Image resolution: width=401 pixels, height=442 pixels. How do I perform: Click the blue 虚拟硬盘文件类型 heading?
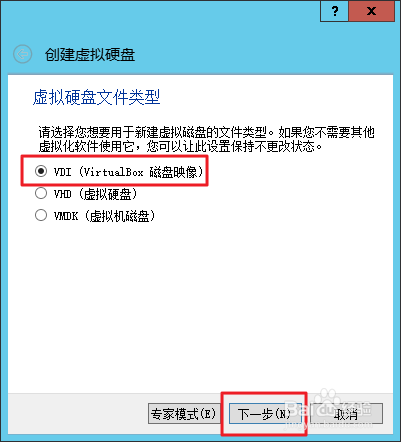tap(97, 97)
